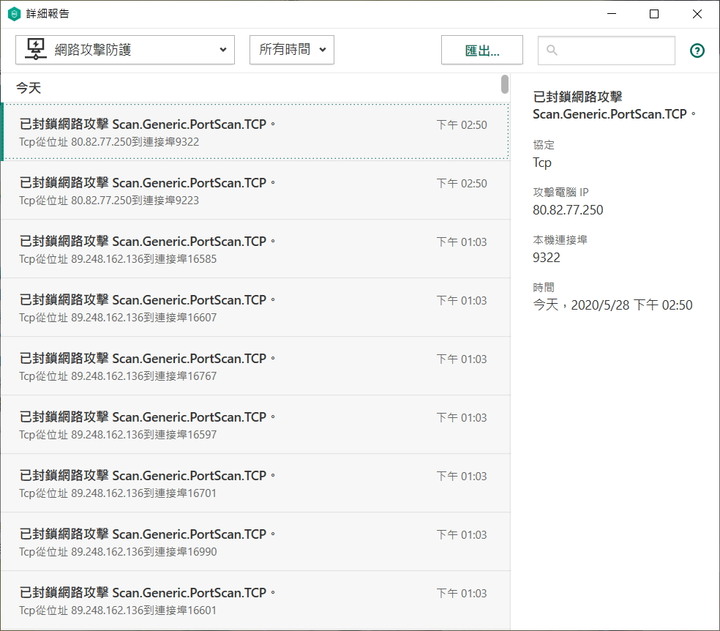Click the 今天 group header
Image resolution: width=720 pixels, height=631 pixels.
[28, 88]
